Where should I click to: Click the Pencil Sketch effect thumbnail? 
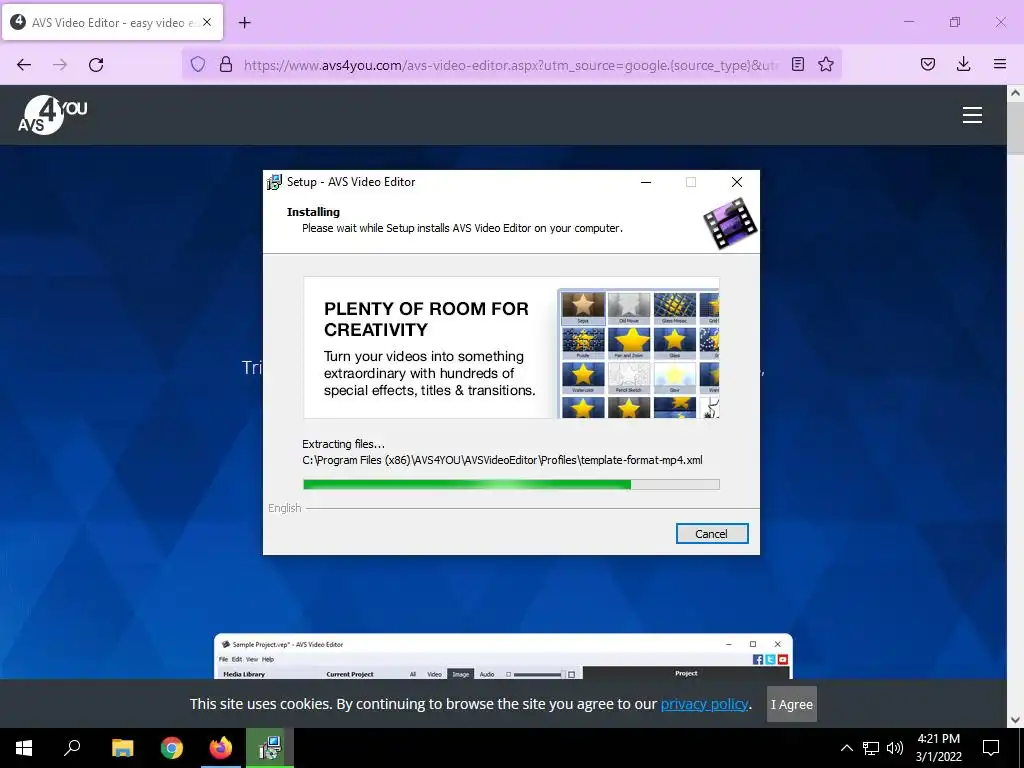(x=629, y=377)
